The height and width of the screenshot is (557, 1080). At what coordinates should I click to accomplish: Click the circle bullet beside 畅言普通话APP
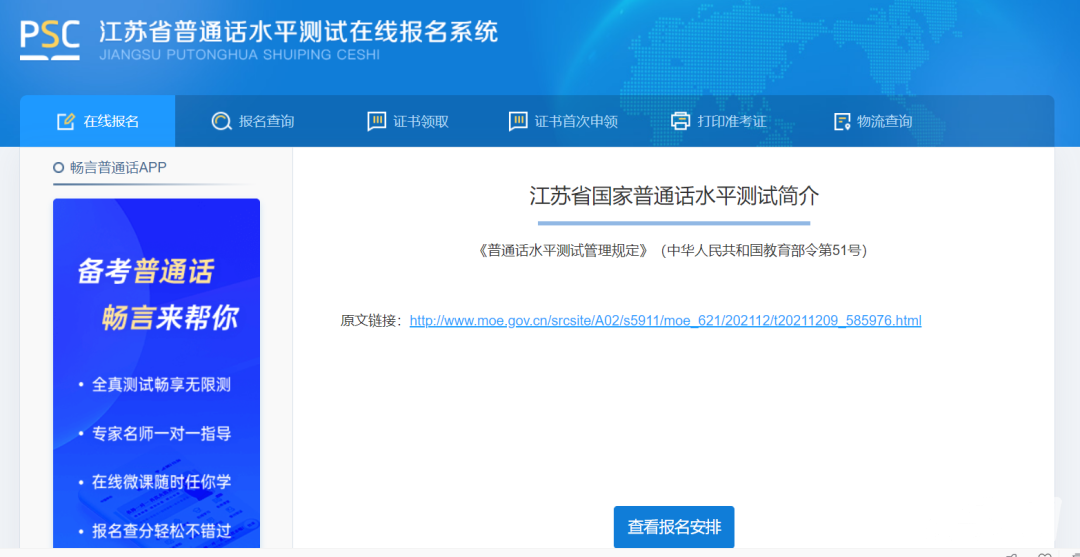(x=59, y=167)
